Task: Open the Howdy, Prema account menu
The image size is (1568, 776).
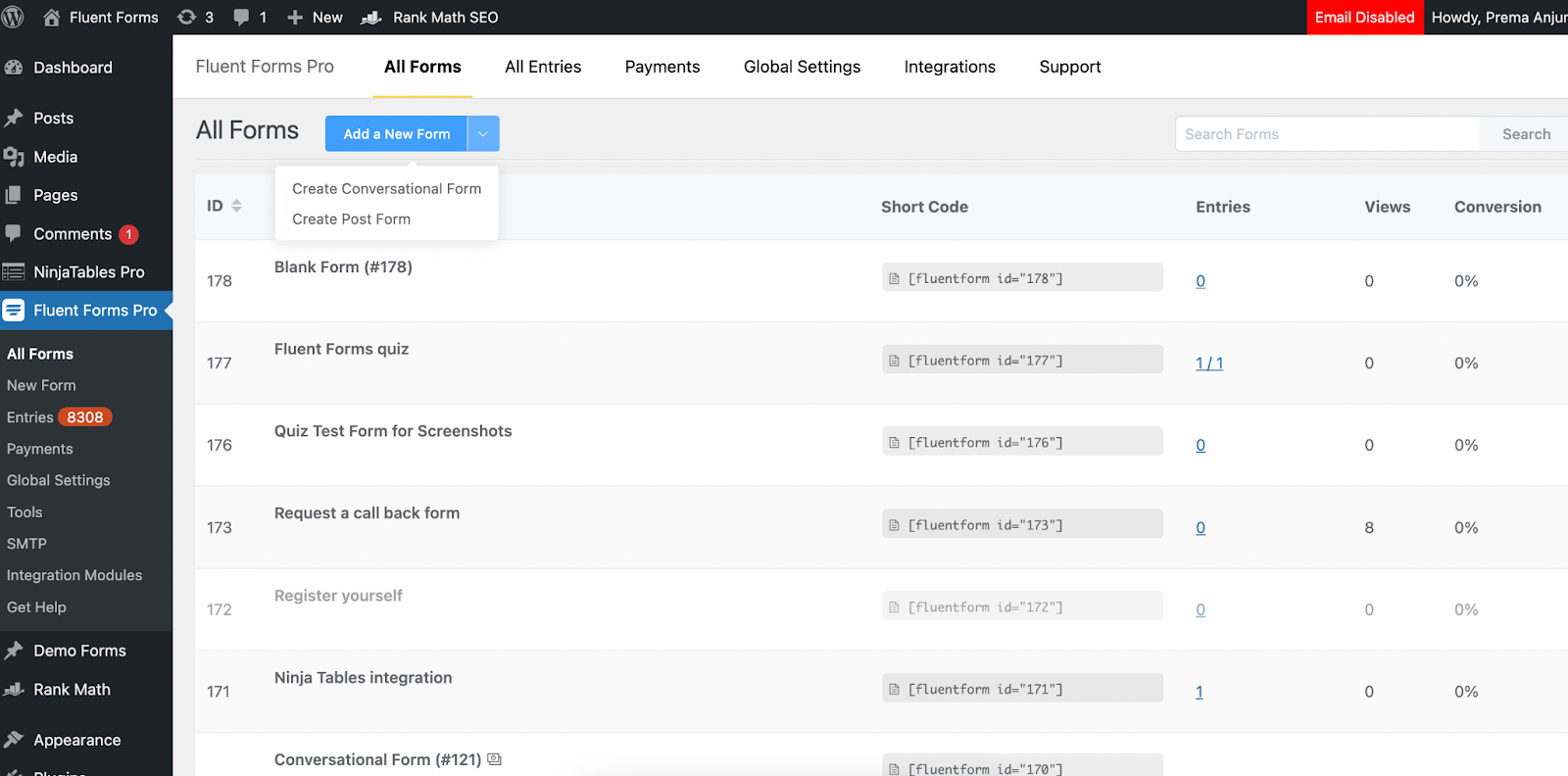Action: 1499,18
